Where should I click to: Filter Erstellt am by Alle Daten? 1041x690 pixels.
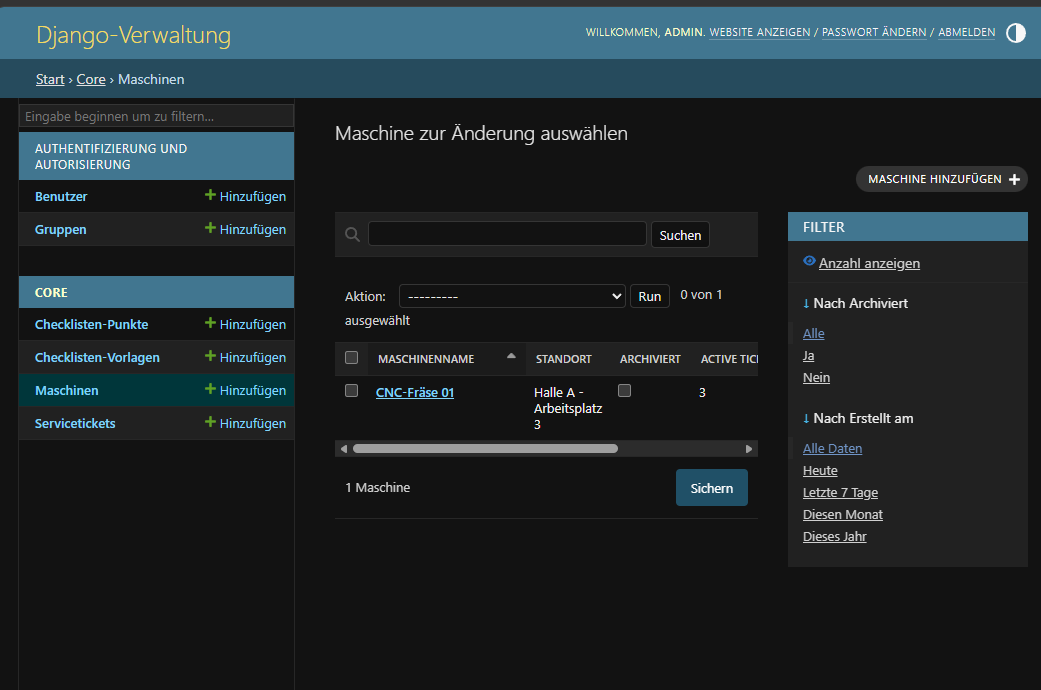[832, 448]
